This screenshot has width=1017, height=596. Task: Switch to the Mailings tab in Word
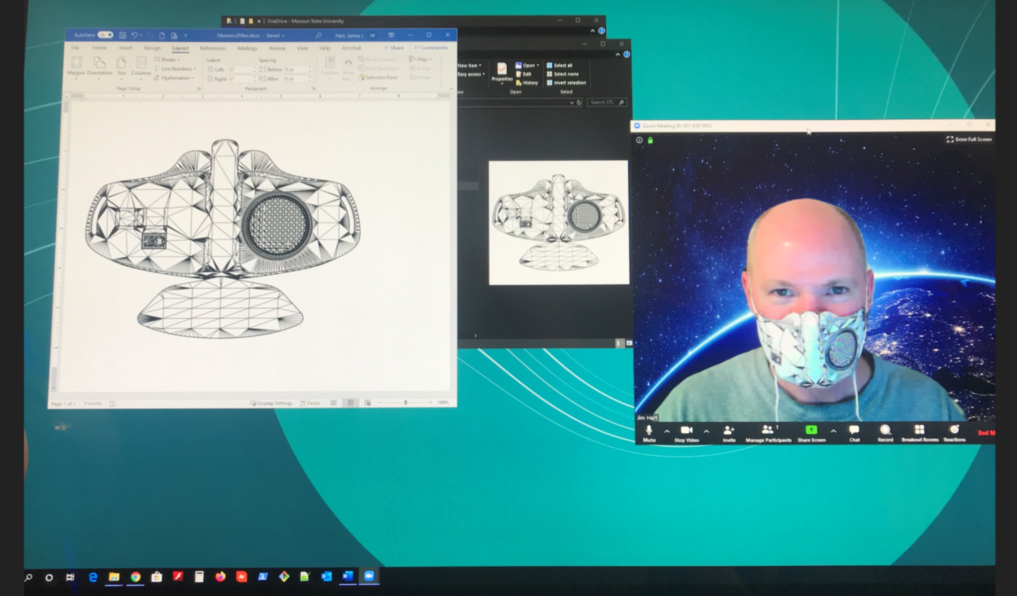pos(247,48)
